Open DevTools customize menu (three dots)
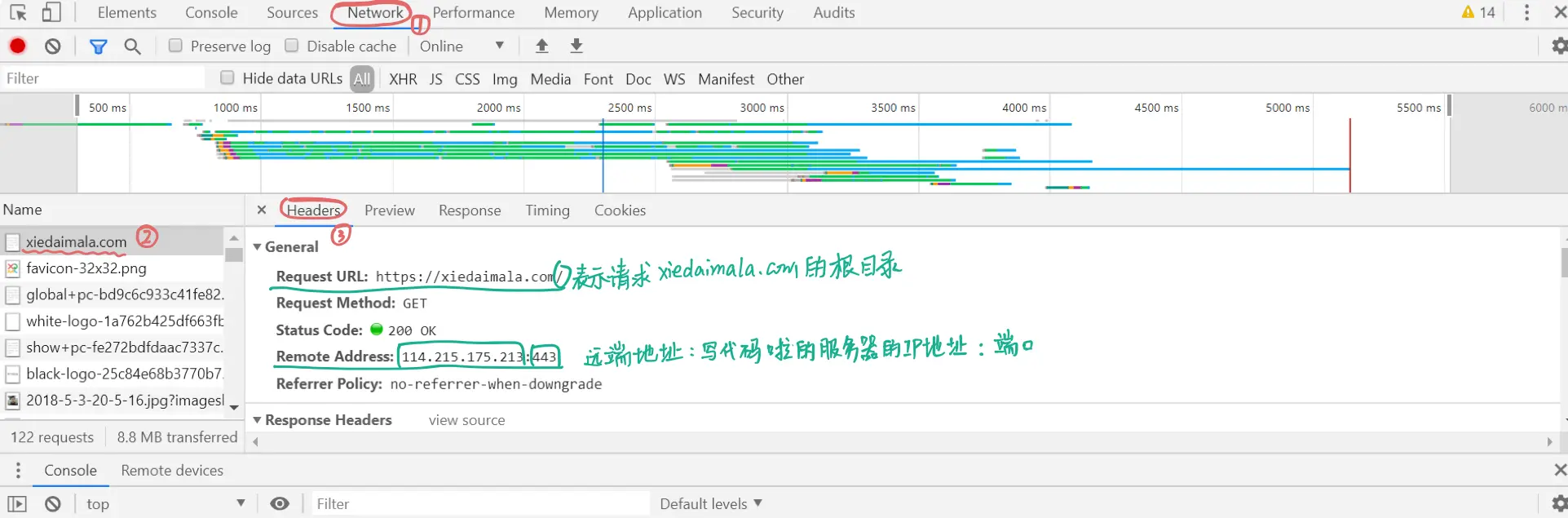The image size is (1568, 518). coord(1526,12)
